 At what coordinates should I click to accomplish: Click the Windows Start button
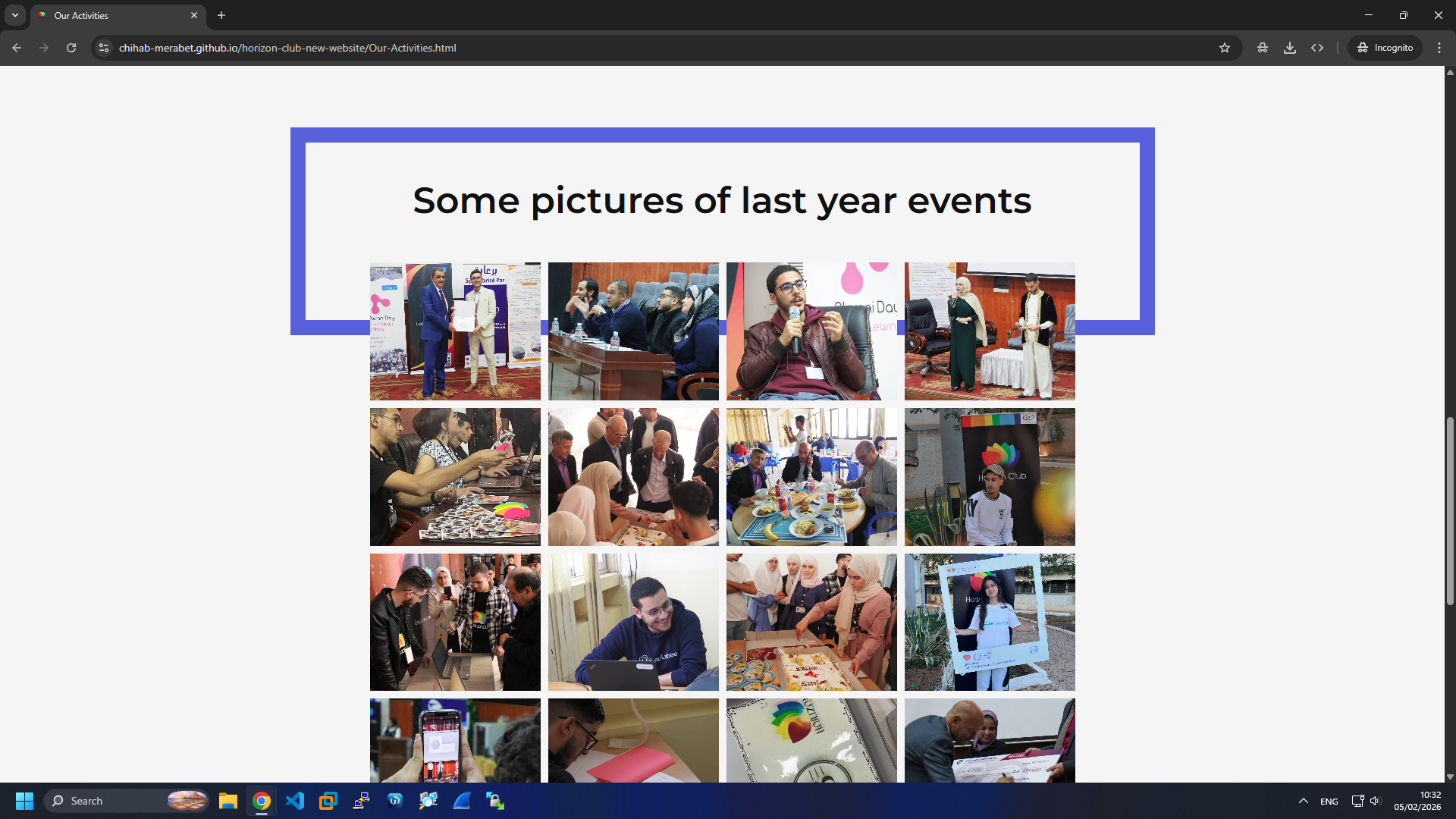pos(24,801)
